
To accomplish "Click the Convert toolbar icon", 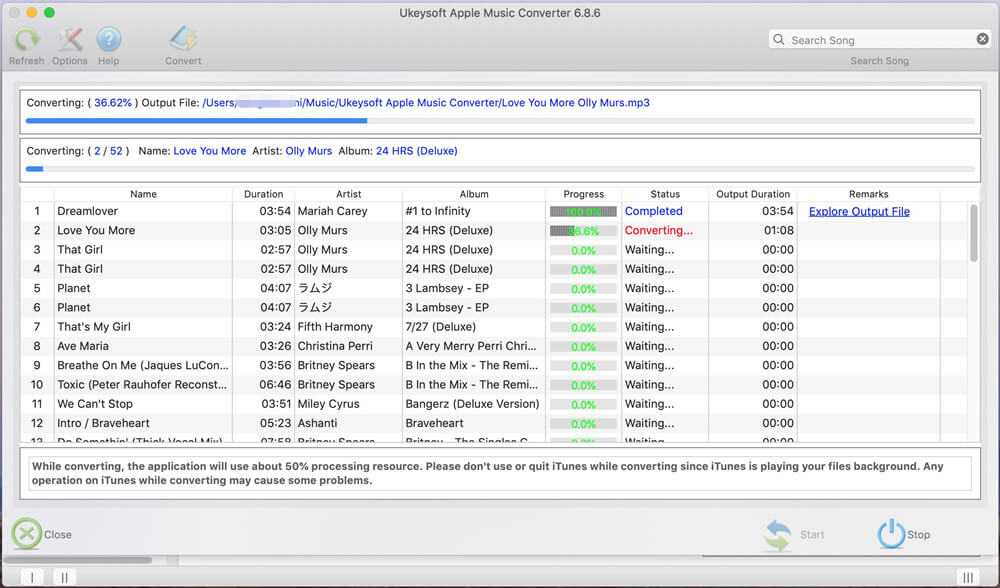I will [183, 40].
